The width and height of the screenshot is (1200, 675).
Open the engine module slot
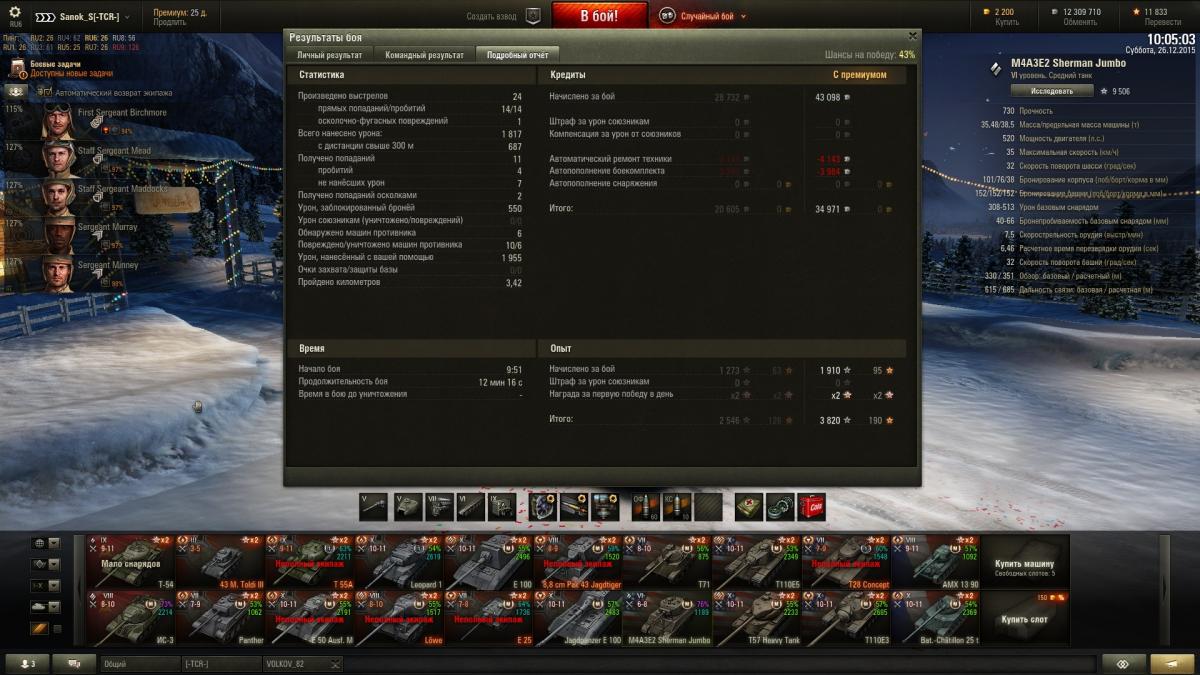[x=438, y=507]
